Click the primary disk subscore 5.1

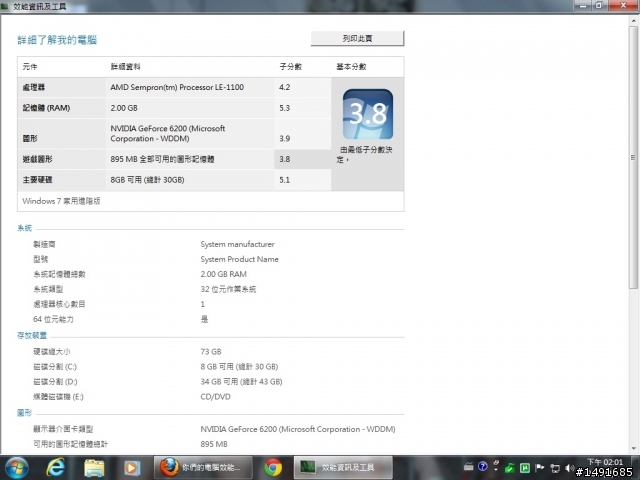tap(284, 180)
